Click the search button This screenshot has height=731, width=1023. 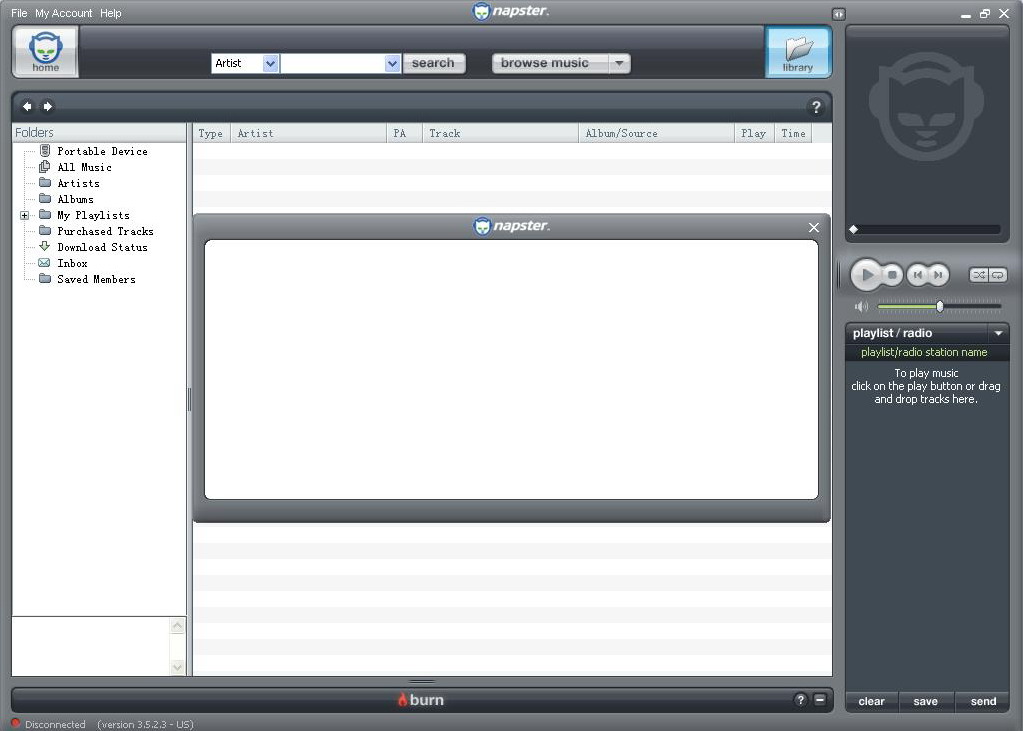pos(434,63)
